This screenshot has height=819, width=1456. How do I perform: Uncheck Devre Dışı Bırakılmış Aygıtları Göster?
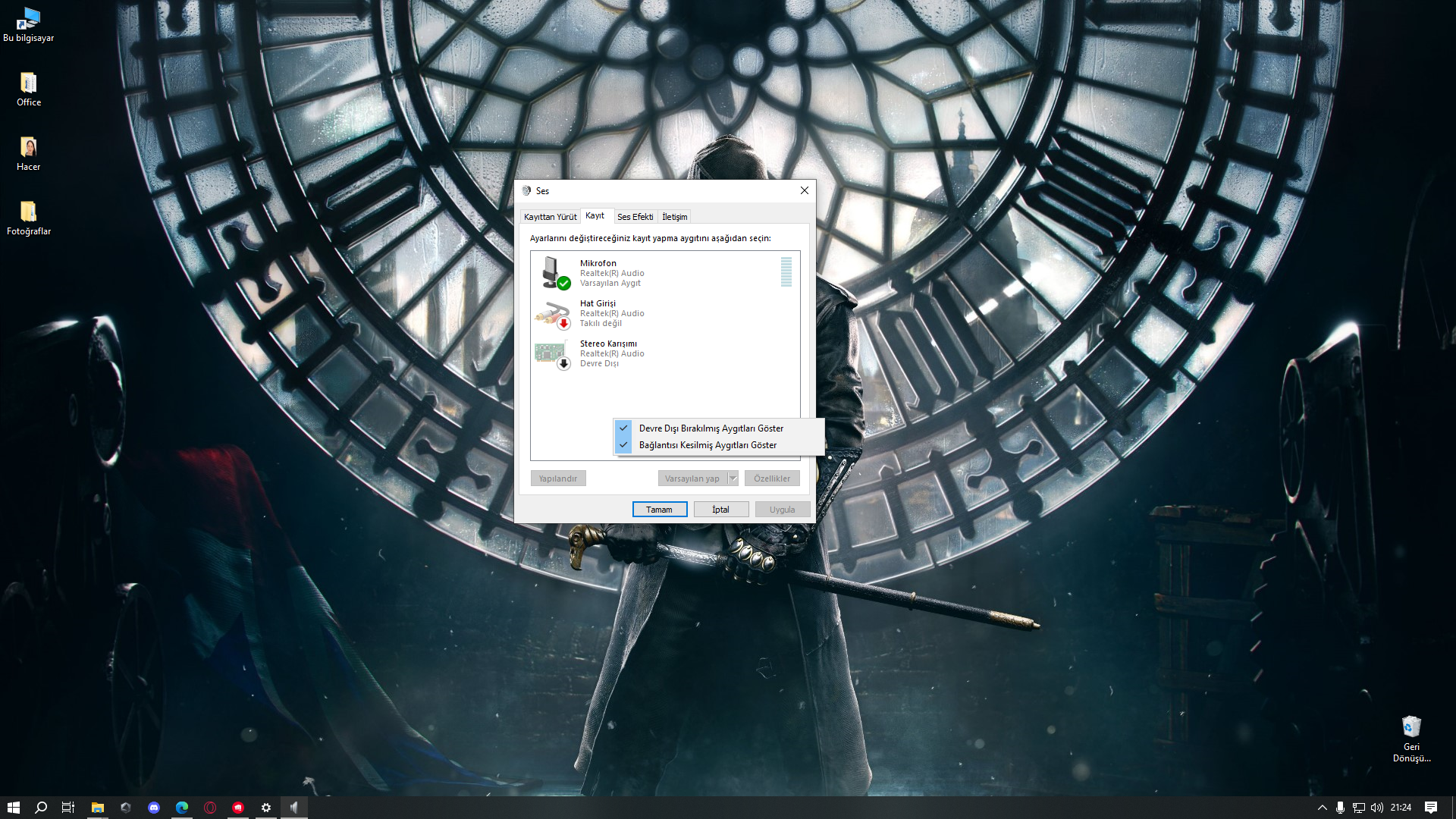[711, 428]
